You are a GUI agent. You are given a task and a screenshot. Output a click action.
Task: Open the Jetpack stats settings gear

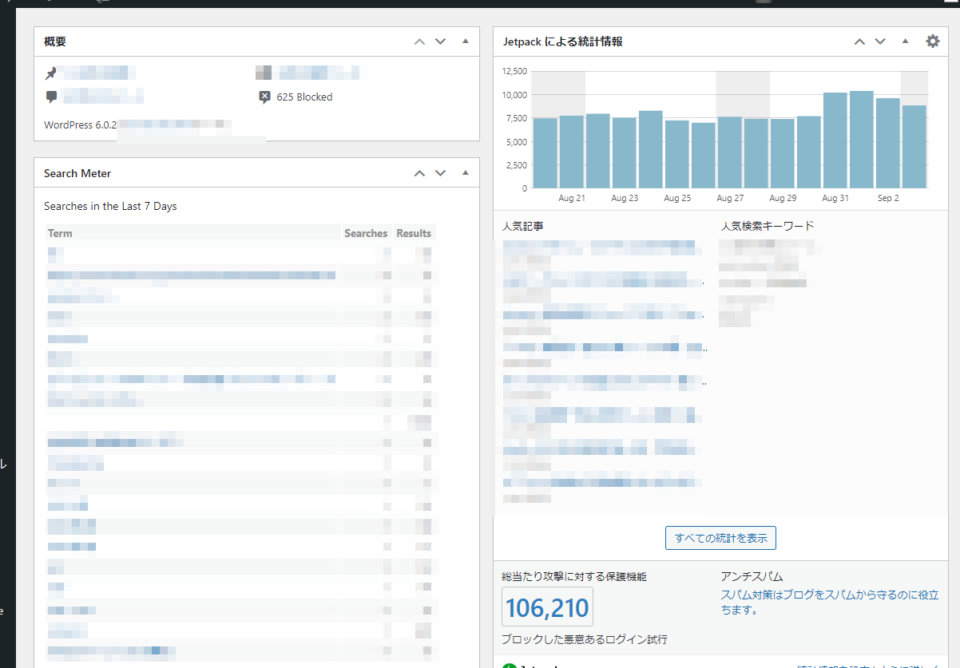point(932,41)
